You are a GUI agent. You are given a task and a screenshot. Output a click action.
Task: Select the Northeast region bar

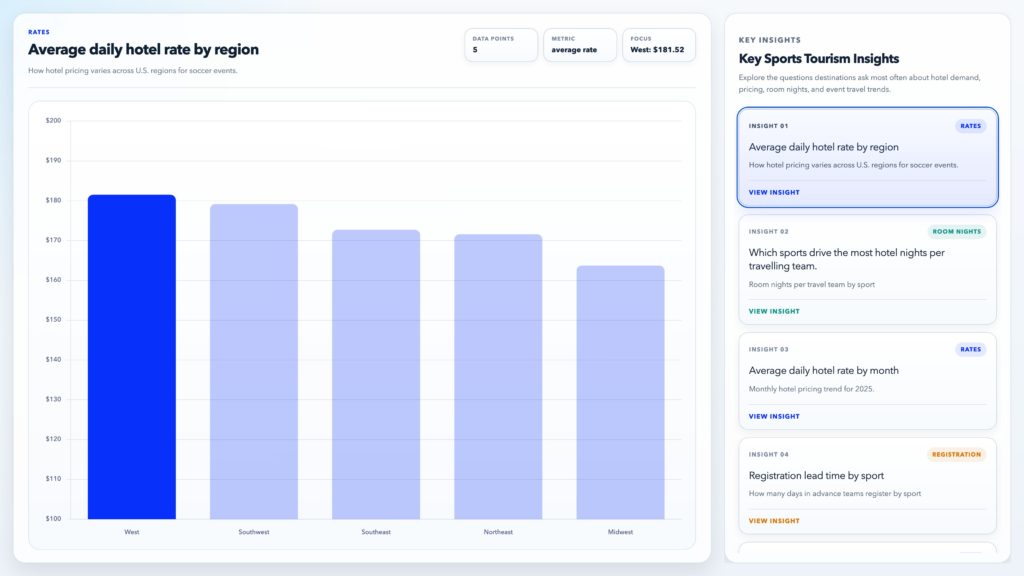coord(498,377)
